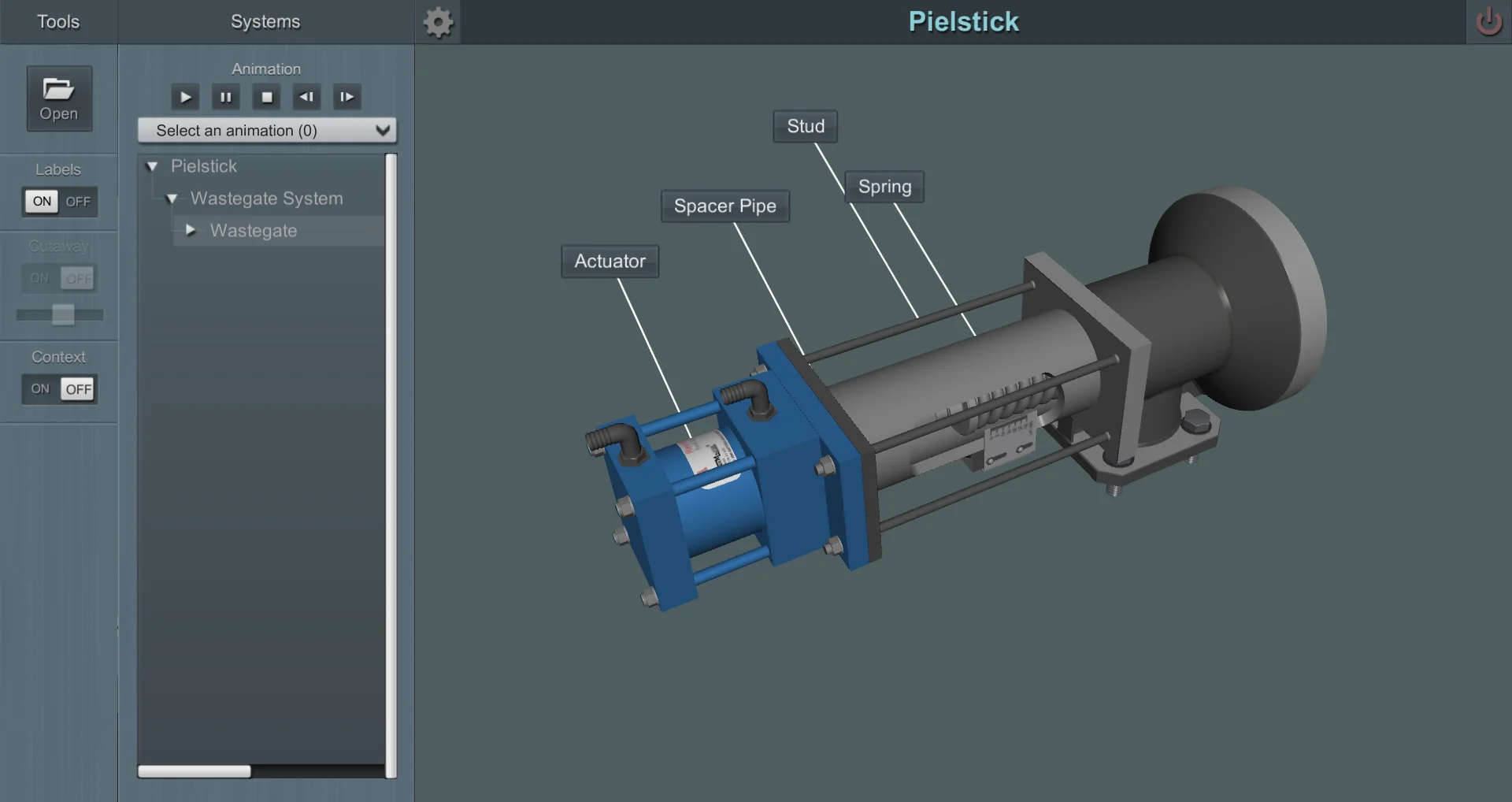Collapse the Wastegate System node
This screenshot has height=802, width=1512.
click(172, 199)
